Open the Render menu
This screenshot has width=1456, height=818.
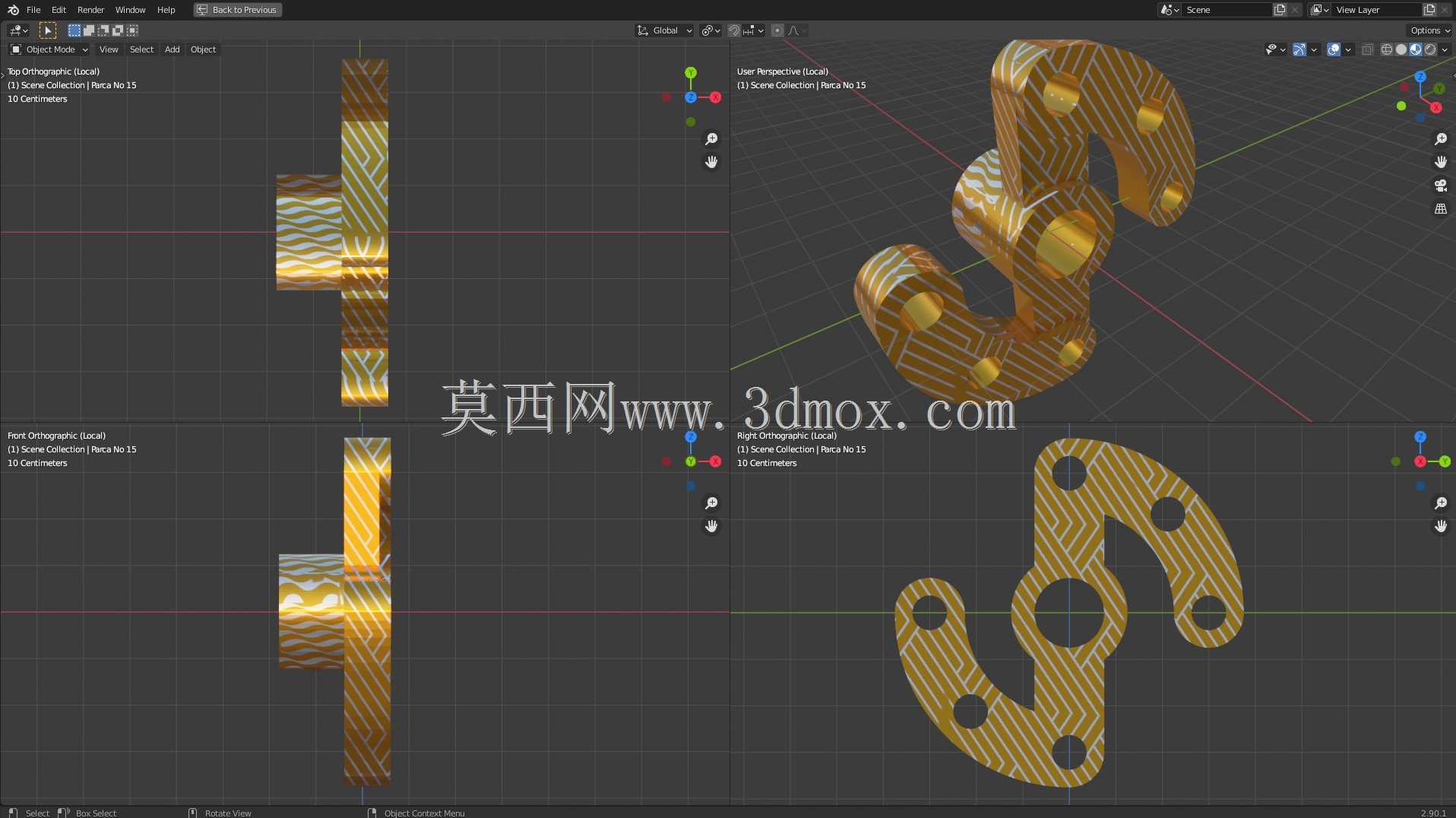click(x=90, y=10)
